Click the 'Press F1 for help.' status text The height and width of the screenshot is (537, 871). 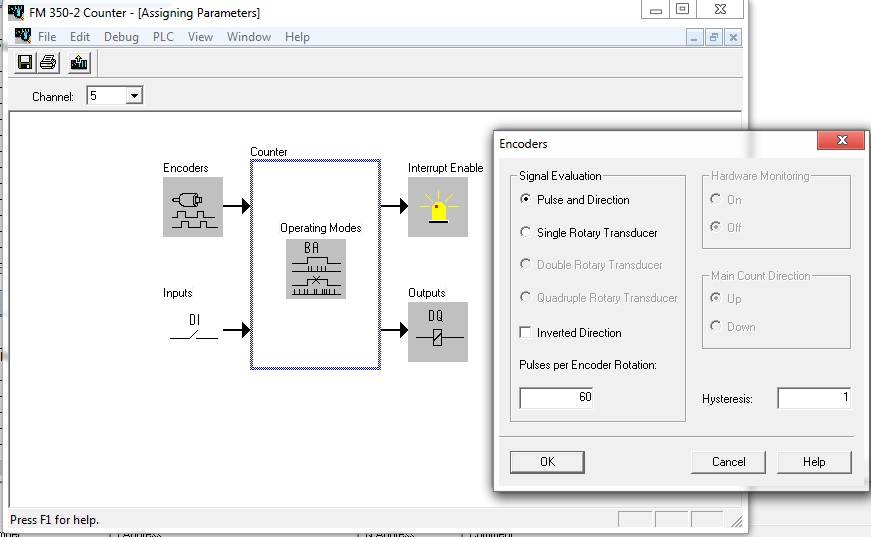click(54, 520)
